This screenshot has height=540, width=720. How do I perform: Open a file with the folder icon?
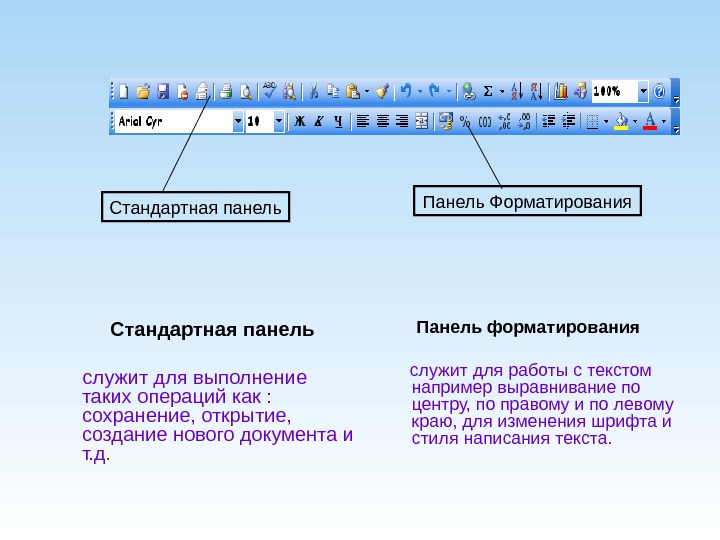[143, 91]
